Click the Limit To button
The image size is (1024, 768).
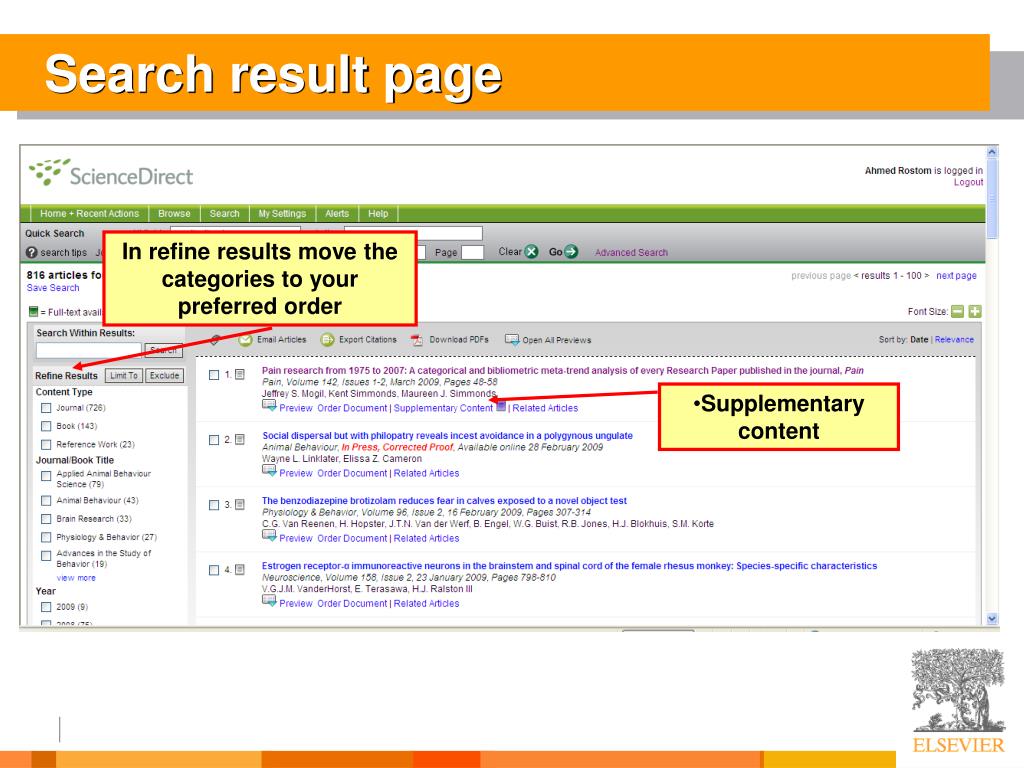pyautogui.click(x=124, y=376)
